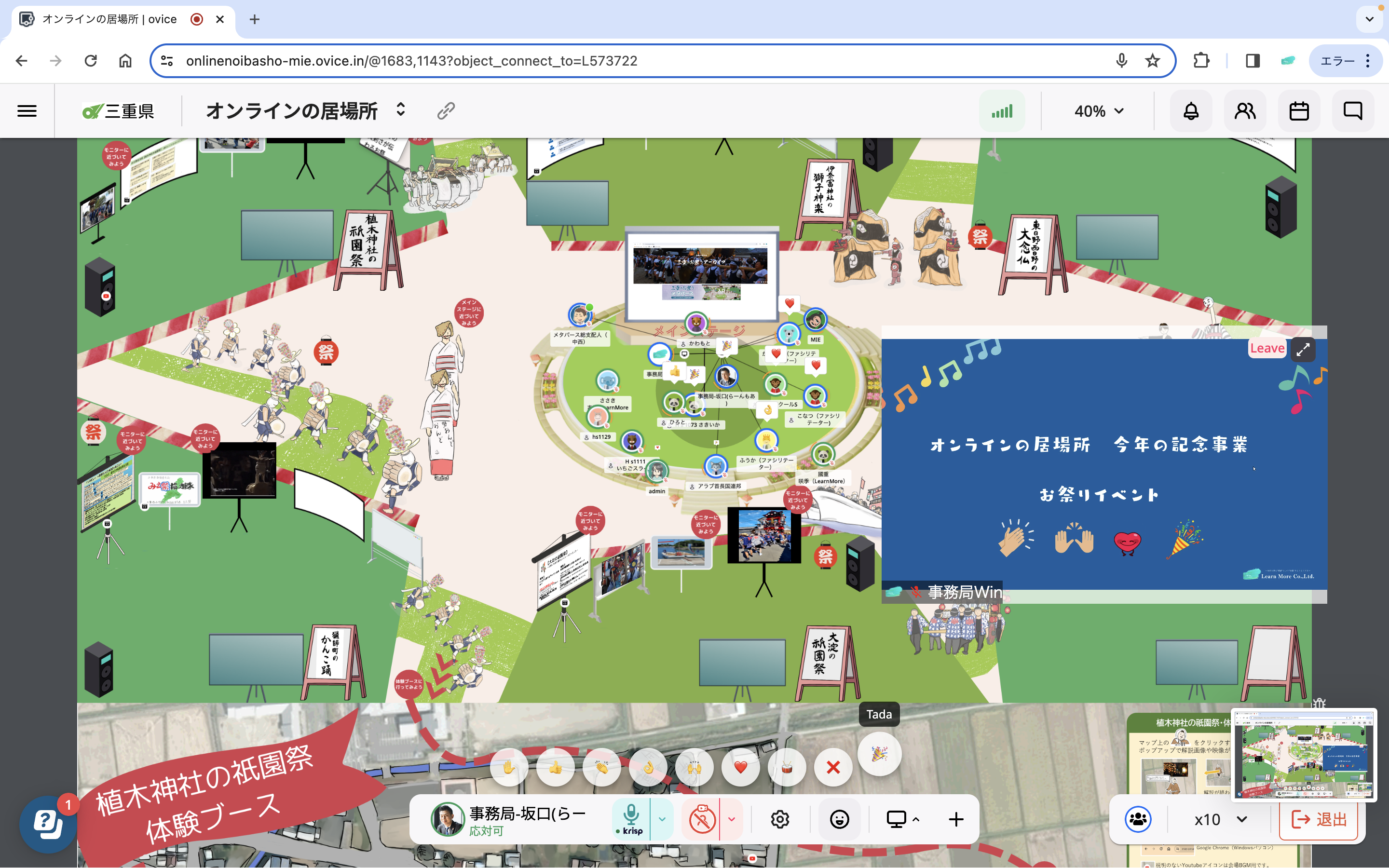Screen dimensions: 1389x868
Task: Send the Tada party popper reaction
Action: coord(879,754)
